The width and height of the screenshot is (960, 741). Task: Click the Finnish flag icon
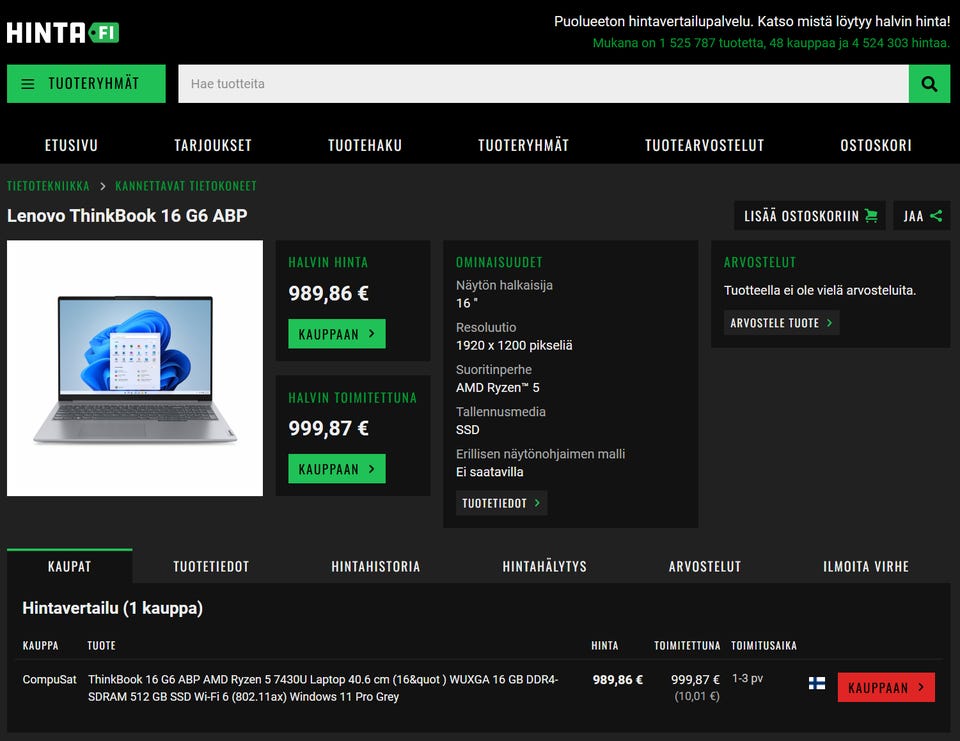[817, 683]
